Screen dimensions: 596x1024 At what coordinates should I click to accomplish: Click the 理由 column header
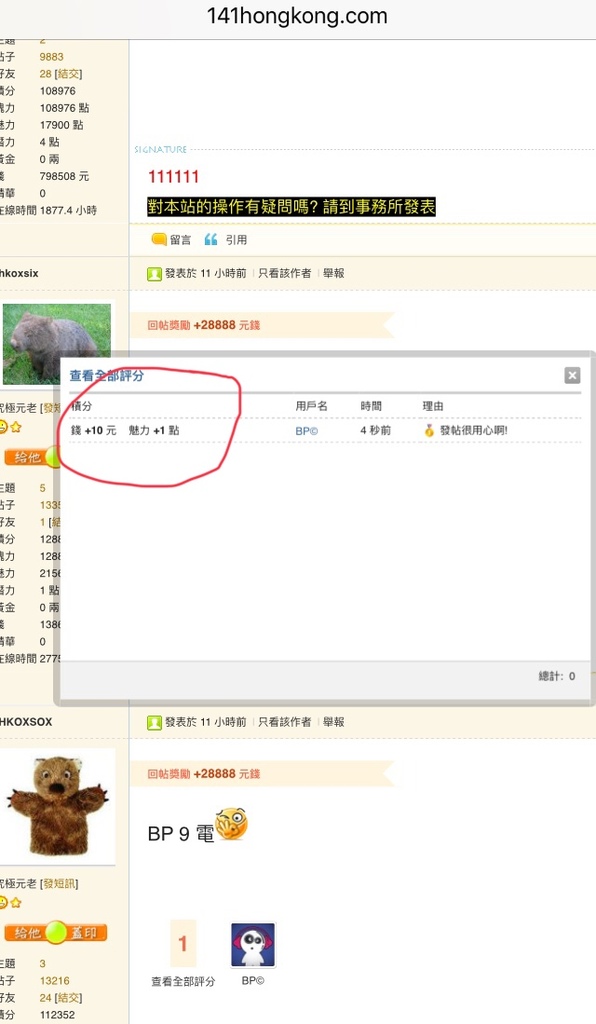[x=433, y=406]
